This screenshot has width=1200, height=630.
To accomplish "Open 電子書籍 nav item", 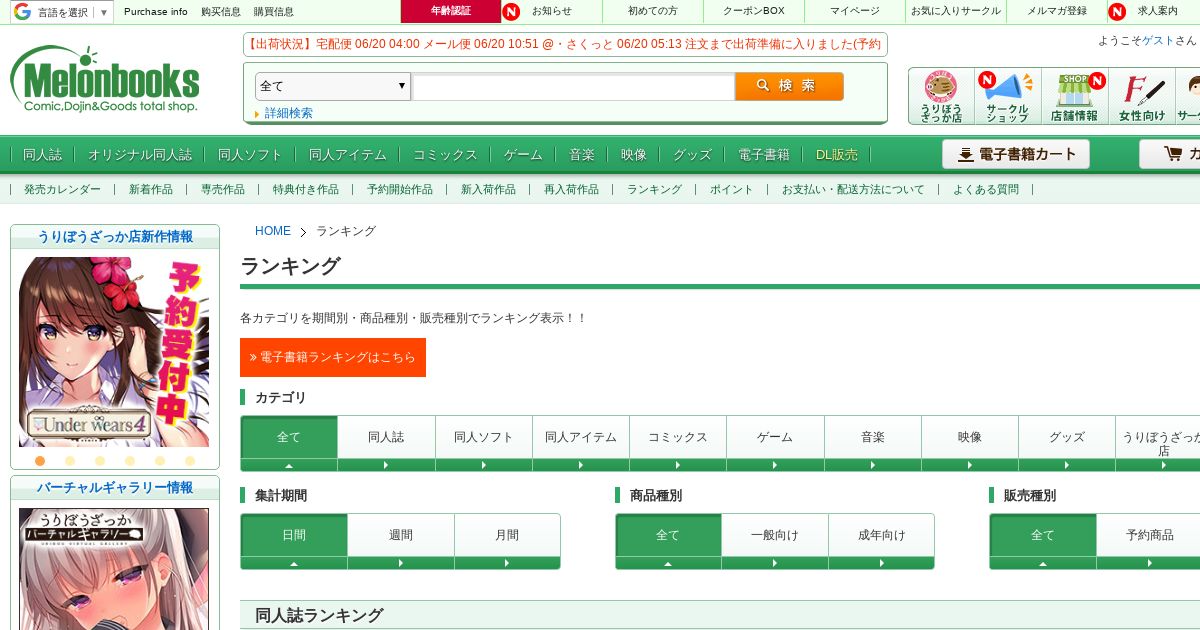I will (764, 155).
